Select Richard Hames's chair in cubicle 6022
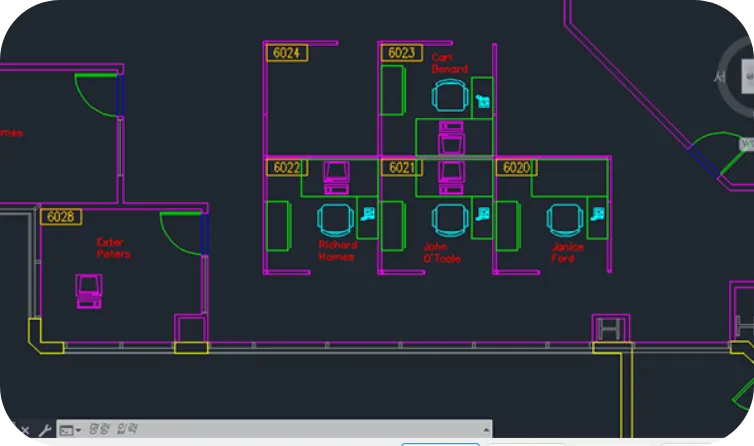This screenshot has width=754, height=446. [336, 220]
